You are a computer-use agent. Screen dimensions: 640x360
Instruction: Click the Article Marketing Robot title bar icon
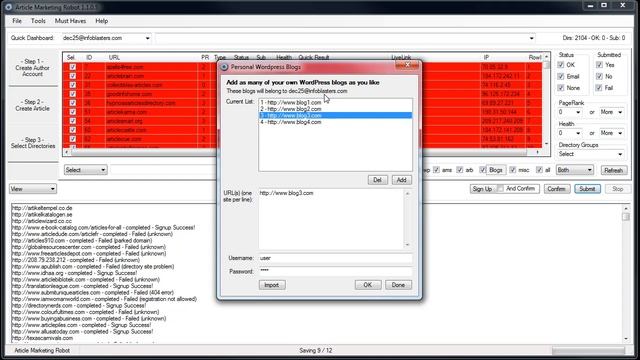[x=8, y=7]
